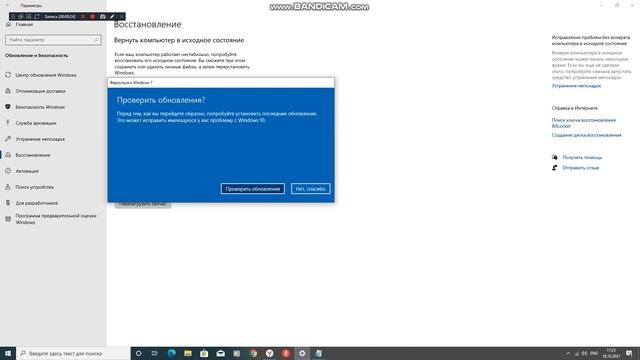Click the Windows Update refresh icon in the sidebar
This screenshot has width=640, height=360.
[x=8, y=75]
